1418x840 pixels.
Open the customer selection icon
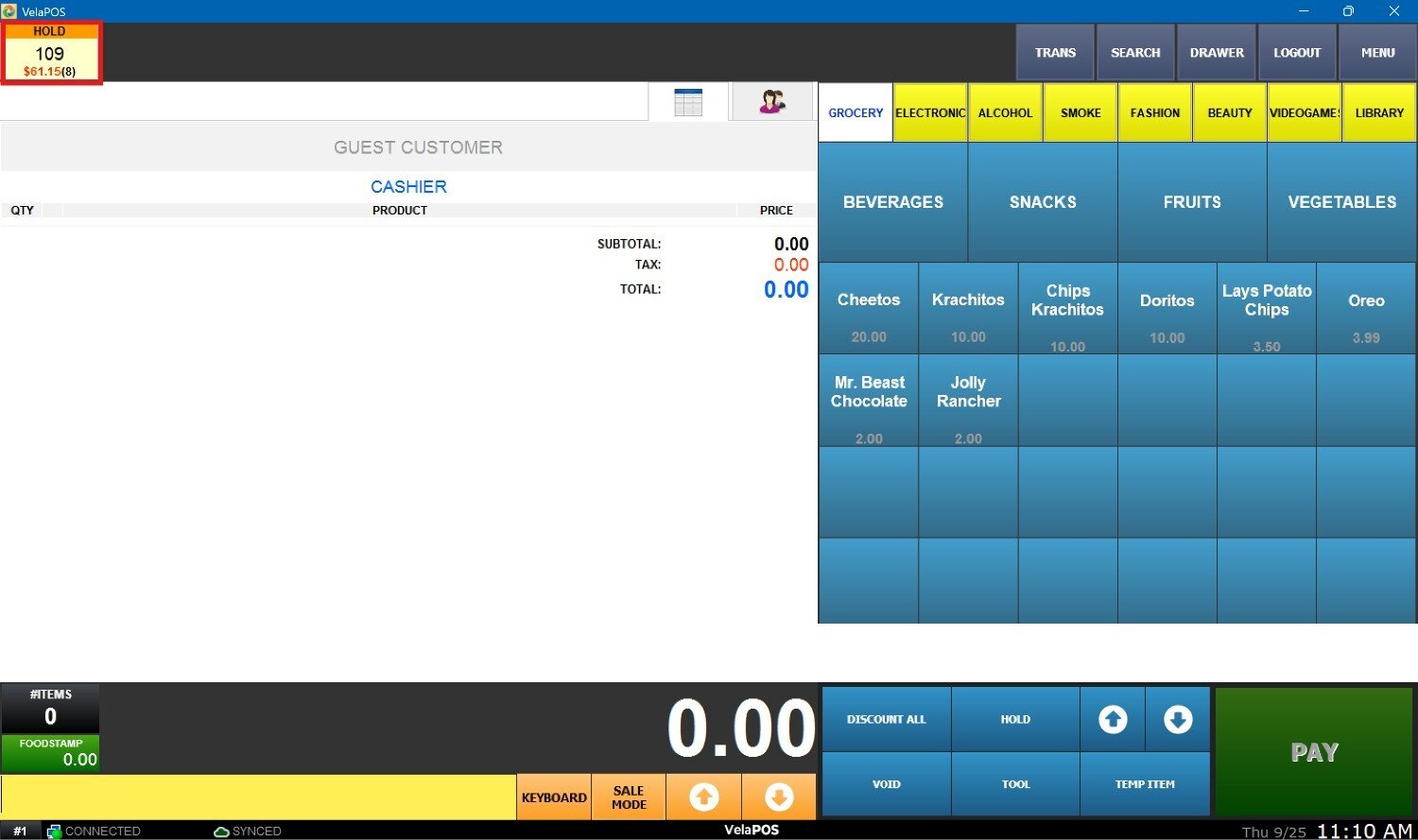tap(772, 102)
